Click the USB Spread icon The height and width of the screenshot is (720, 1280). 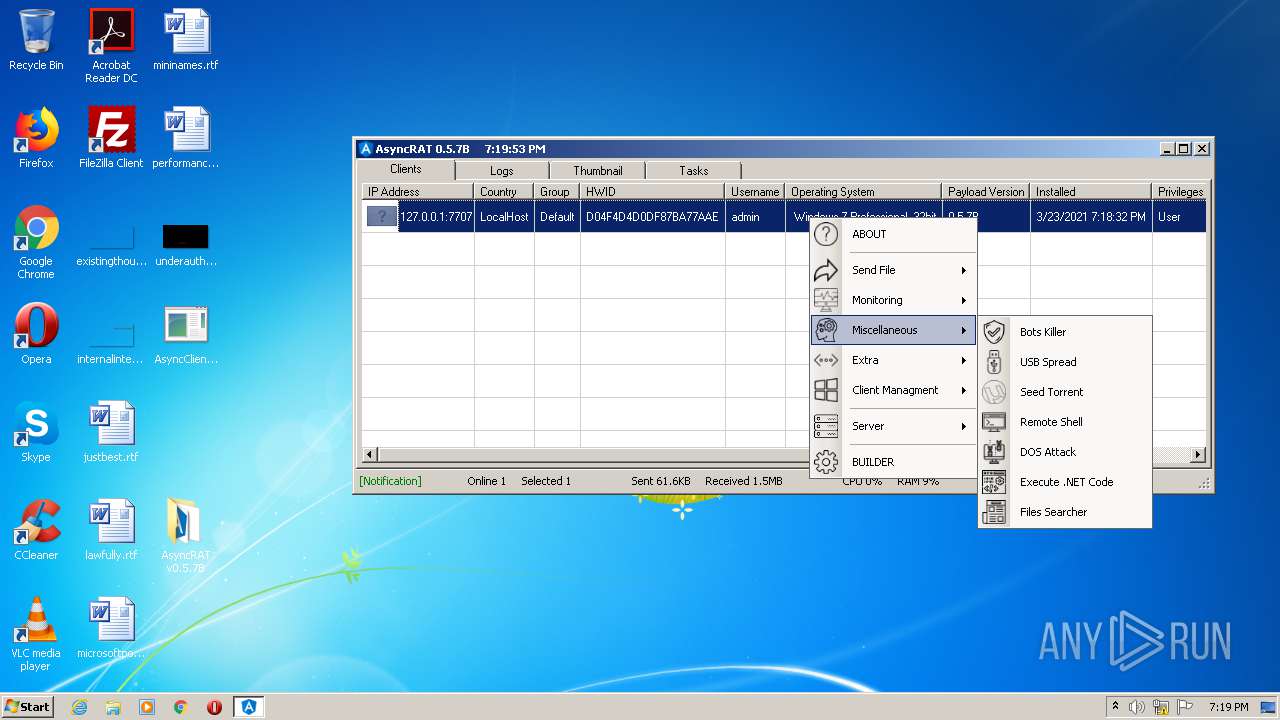coord(994,362)
